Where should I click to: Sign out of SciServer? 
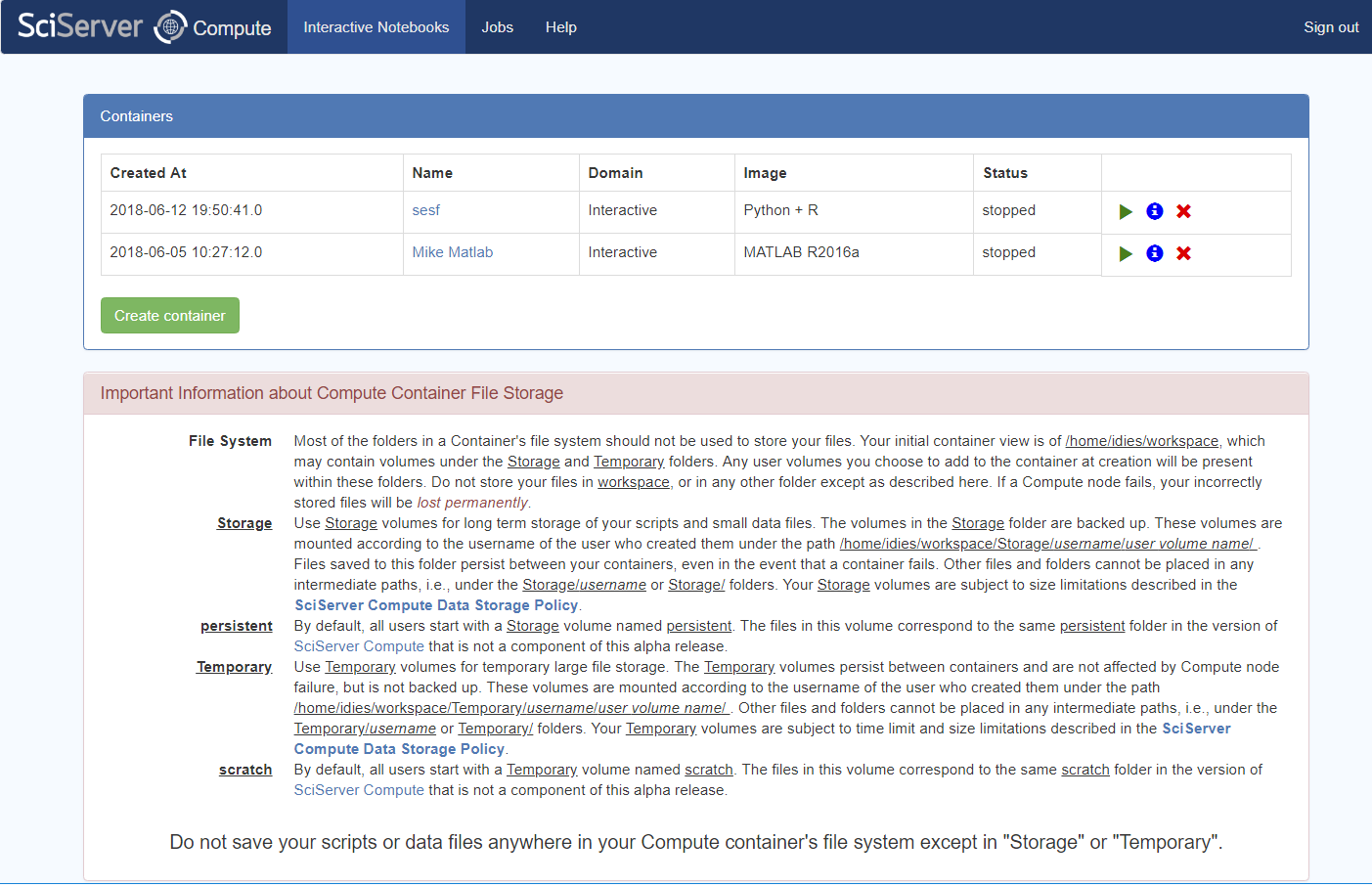point(1331,27)
